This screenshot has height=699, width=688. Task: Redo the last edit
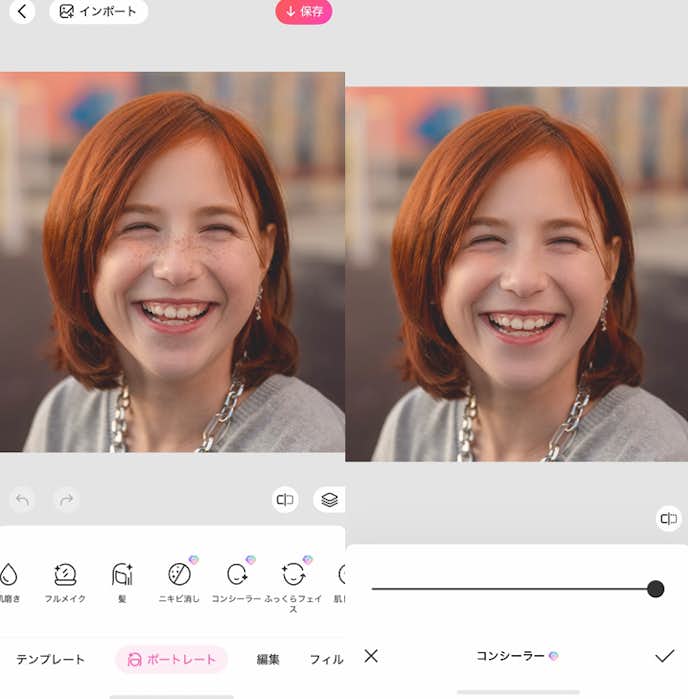(66, 499)
